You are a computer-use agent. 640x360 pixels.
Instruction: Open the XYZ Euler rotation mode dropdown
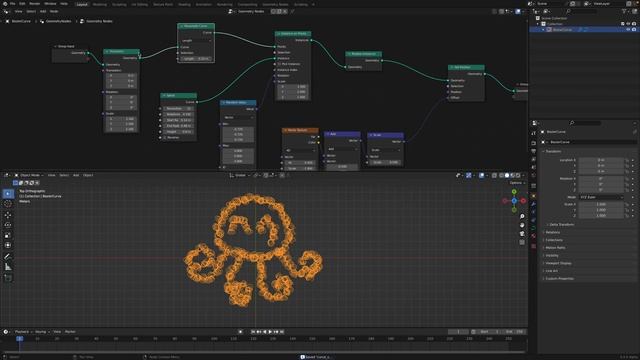point(601,197)
